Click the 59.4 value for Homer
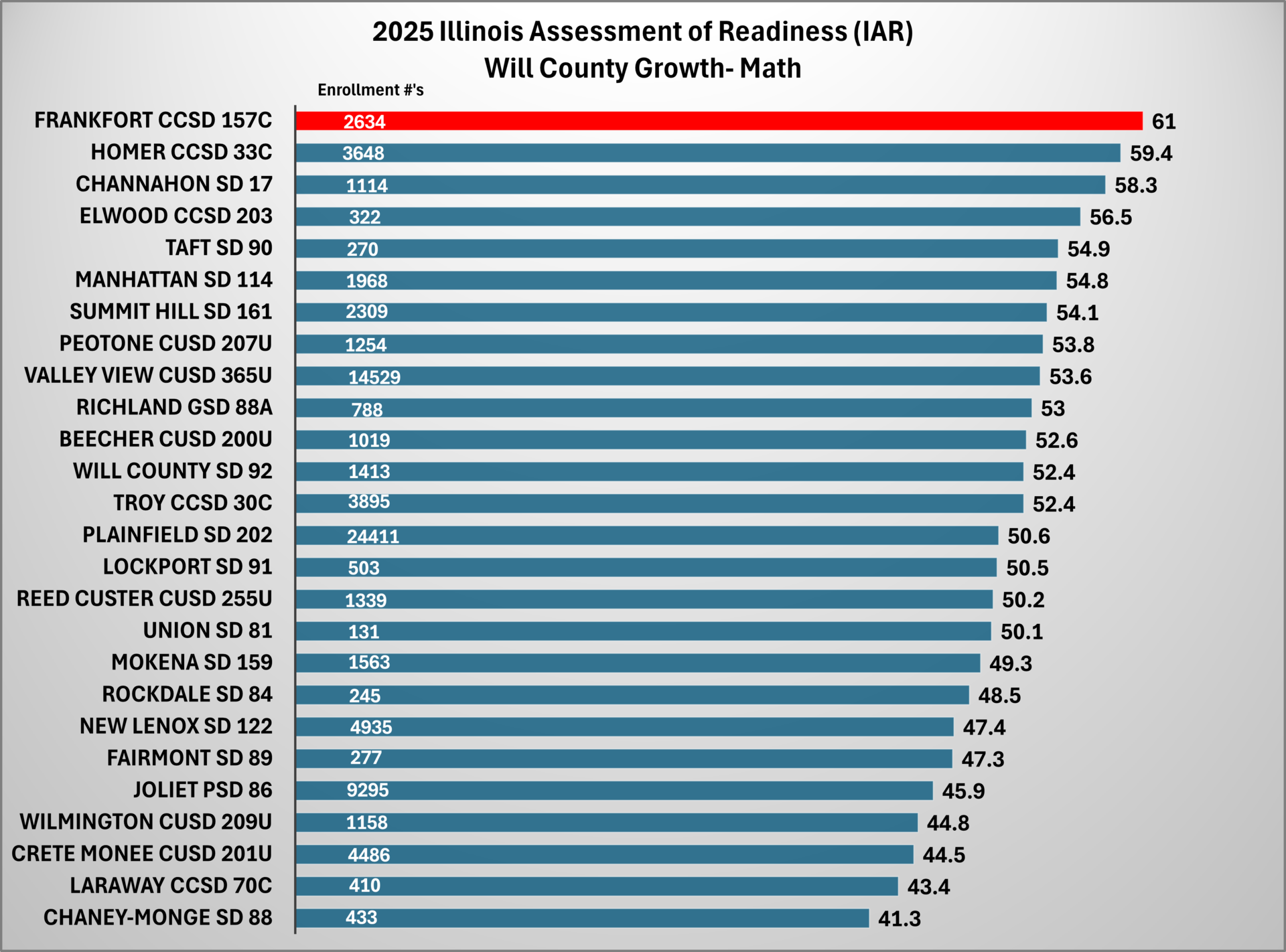This screenshot has height=952, width=1286. (x=1151, y=153)
